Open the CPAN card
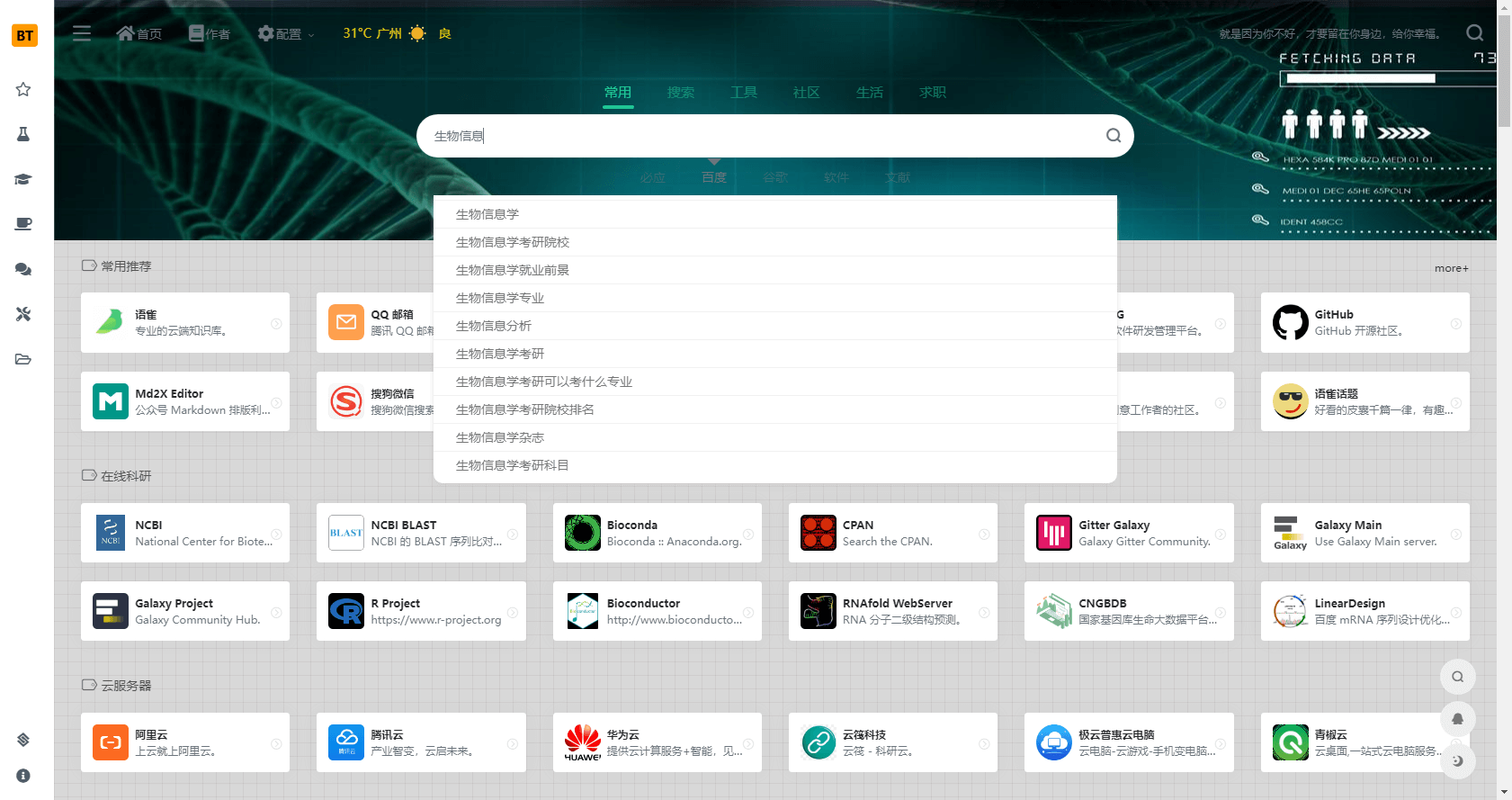The image size is (1512, 800). tap(893, 533)
